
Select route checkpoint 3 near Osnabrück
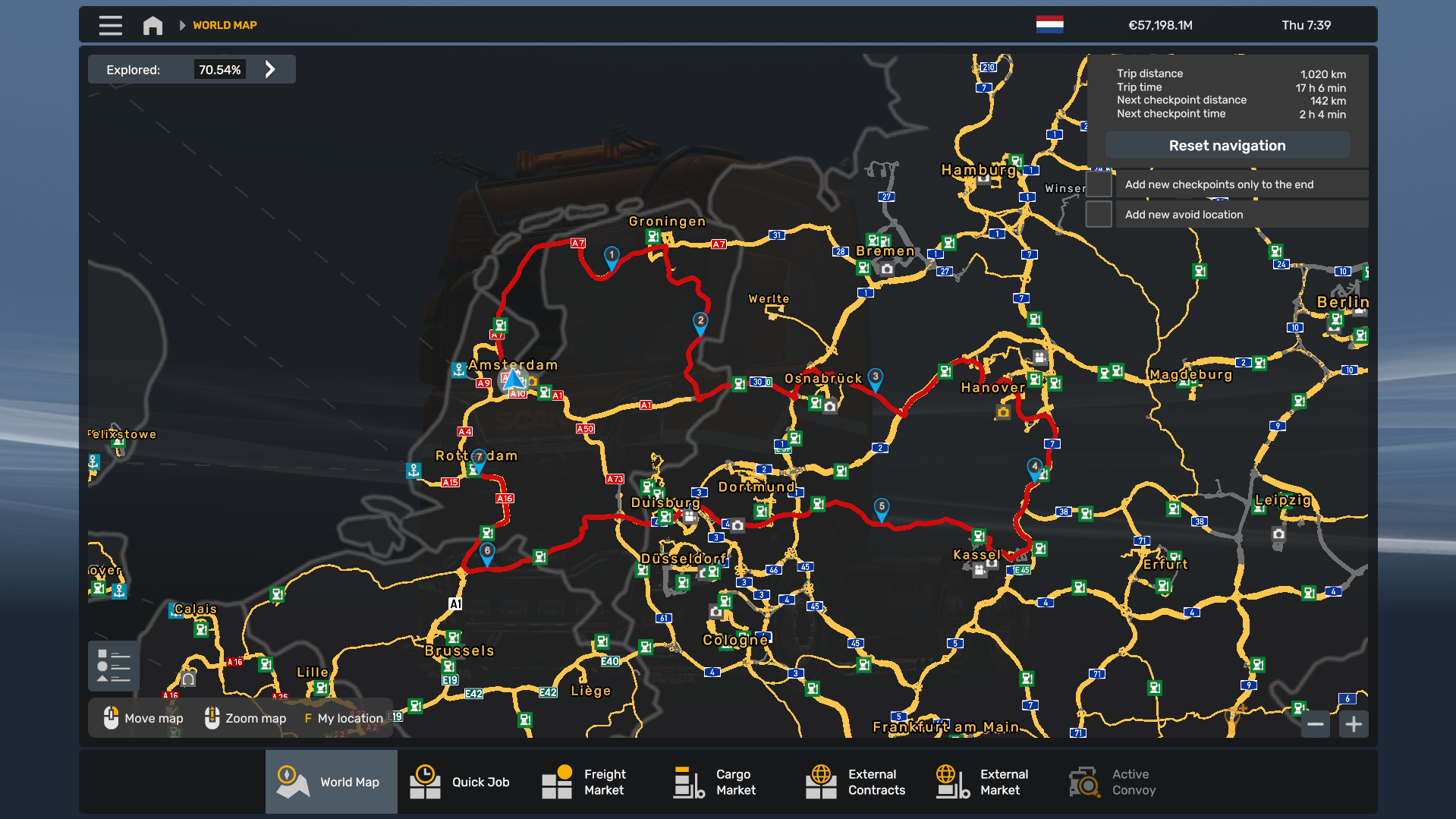(x=875, y=379)
